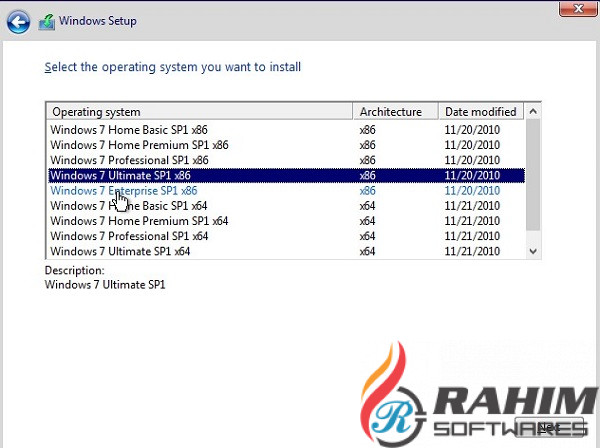Select Windows 7 Ultimate SP1 x86 row
600x448 pixels.
pyautogui.click(x=286, y=175)
